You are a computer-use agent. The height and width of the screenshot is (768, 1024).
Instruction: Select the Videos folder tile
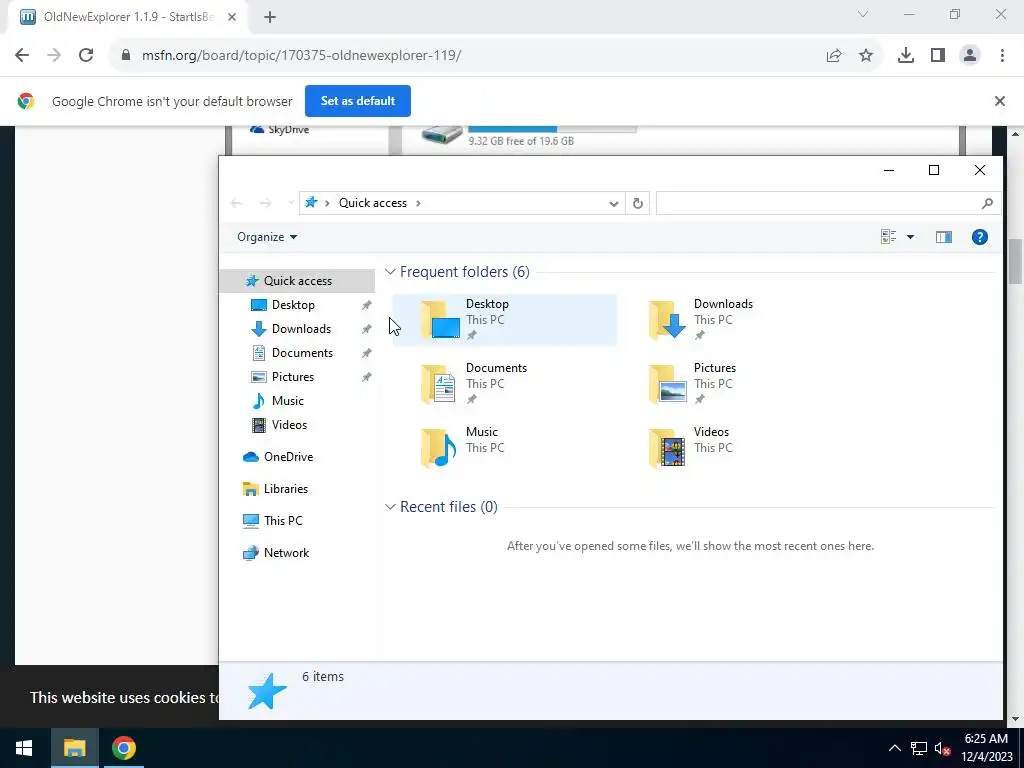click(x=731, y=447)
